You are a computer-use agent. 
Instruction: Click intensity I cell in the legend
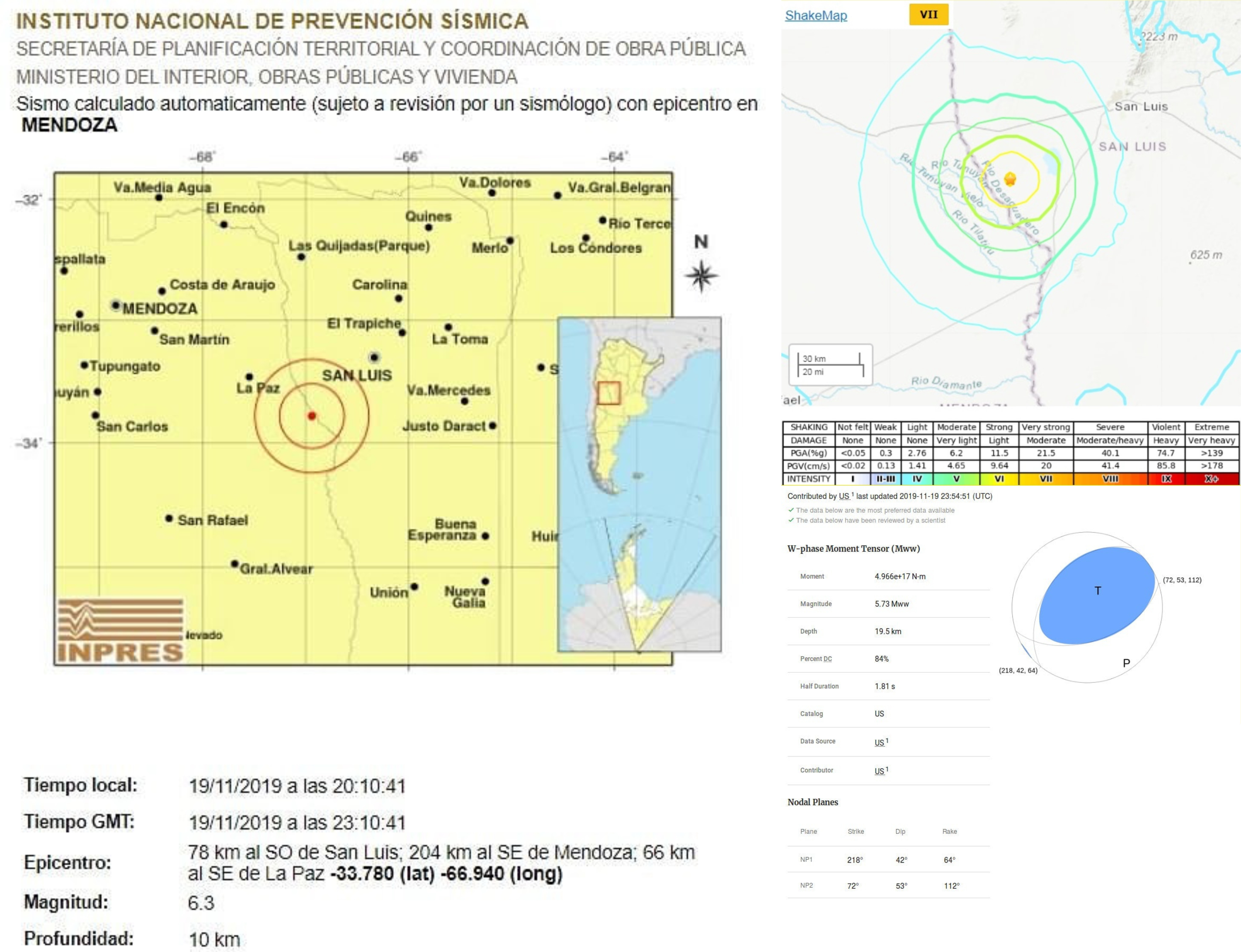click(853, 479)
